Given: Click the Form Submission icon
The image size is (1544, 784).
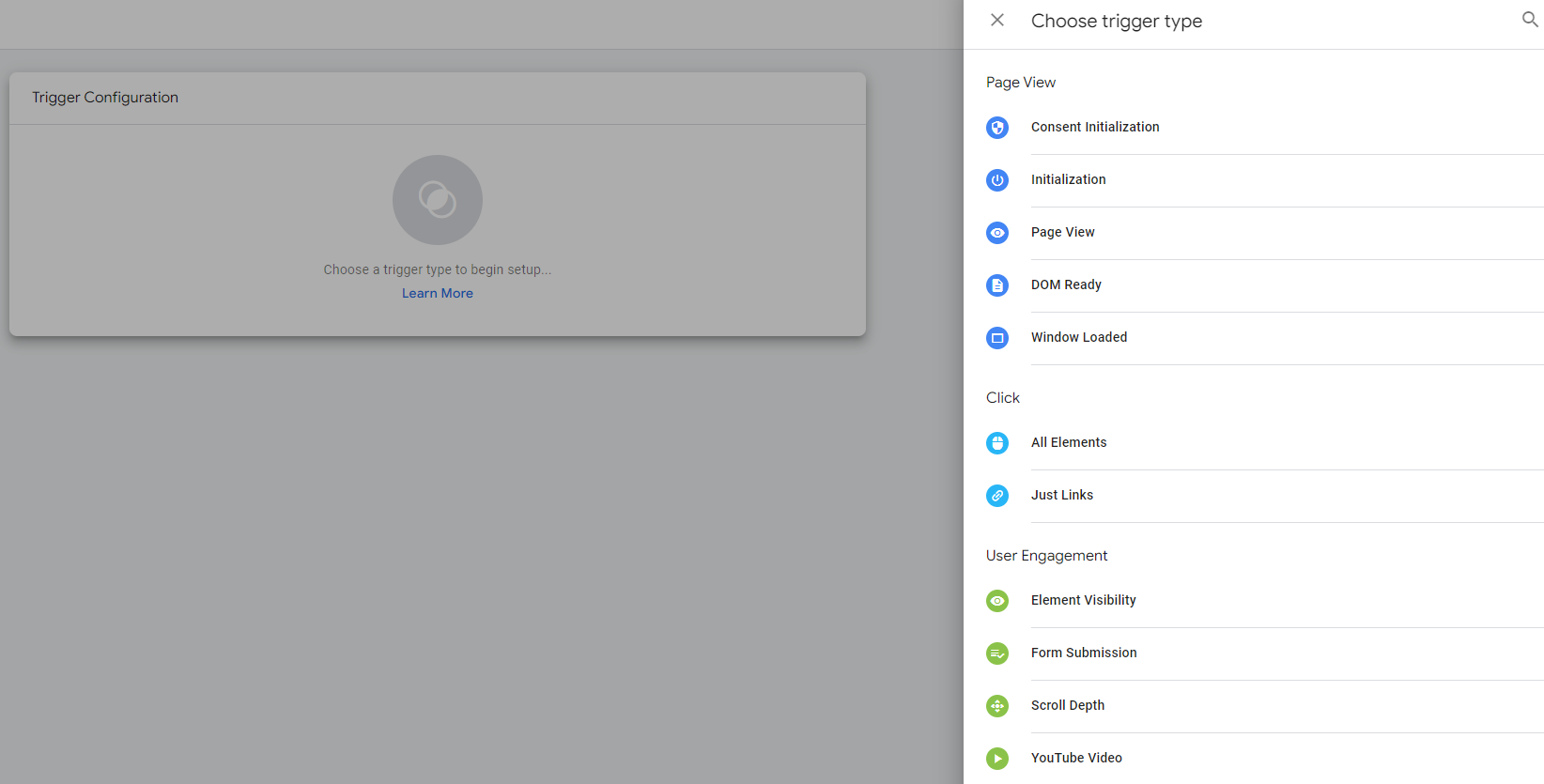Looking at the screenshot, I should pos(997,653).
